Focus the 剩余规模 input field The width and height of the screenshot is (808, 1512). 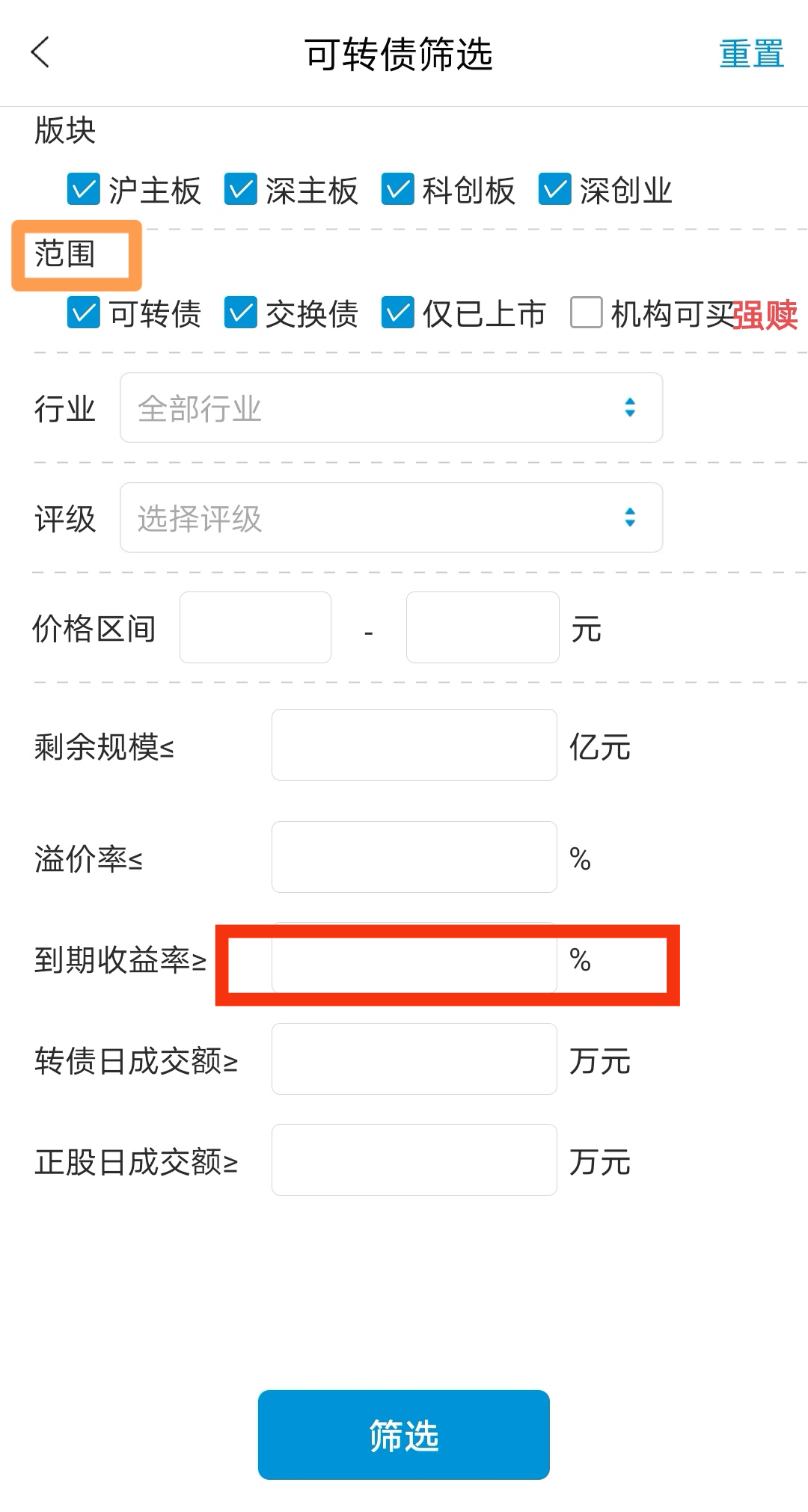[x=414, y=745]
